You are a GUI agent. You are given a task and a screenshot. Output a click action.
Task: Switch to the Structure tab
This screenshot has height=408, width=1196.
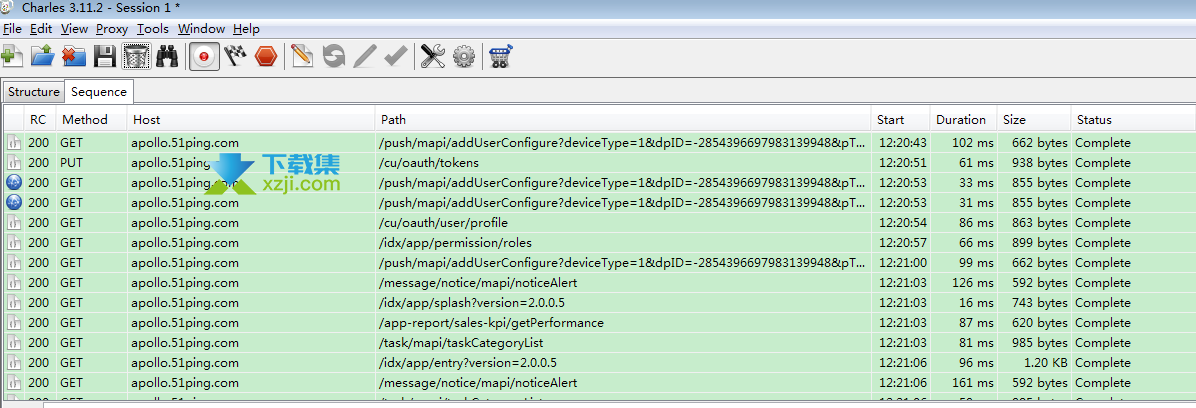point(34,92)
